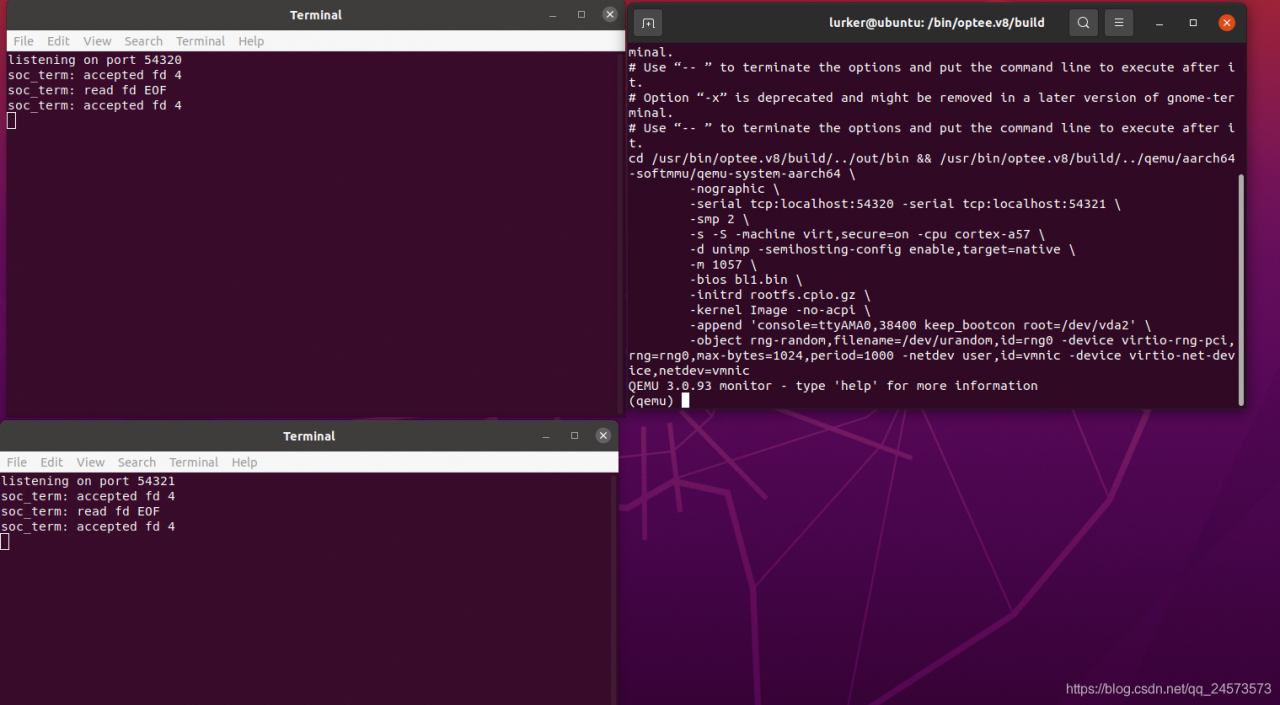Click the '(qemu)' monitor prompt
This screenshot has height=705, width=1280.
[651, 400]
